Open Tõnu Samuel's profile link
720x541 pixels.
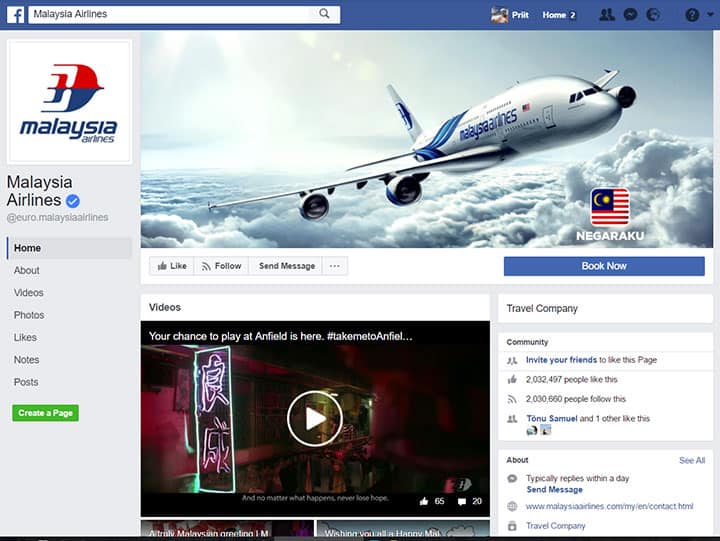(552, 418)
